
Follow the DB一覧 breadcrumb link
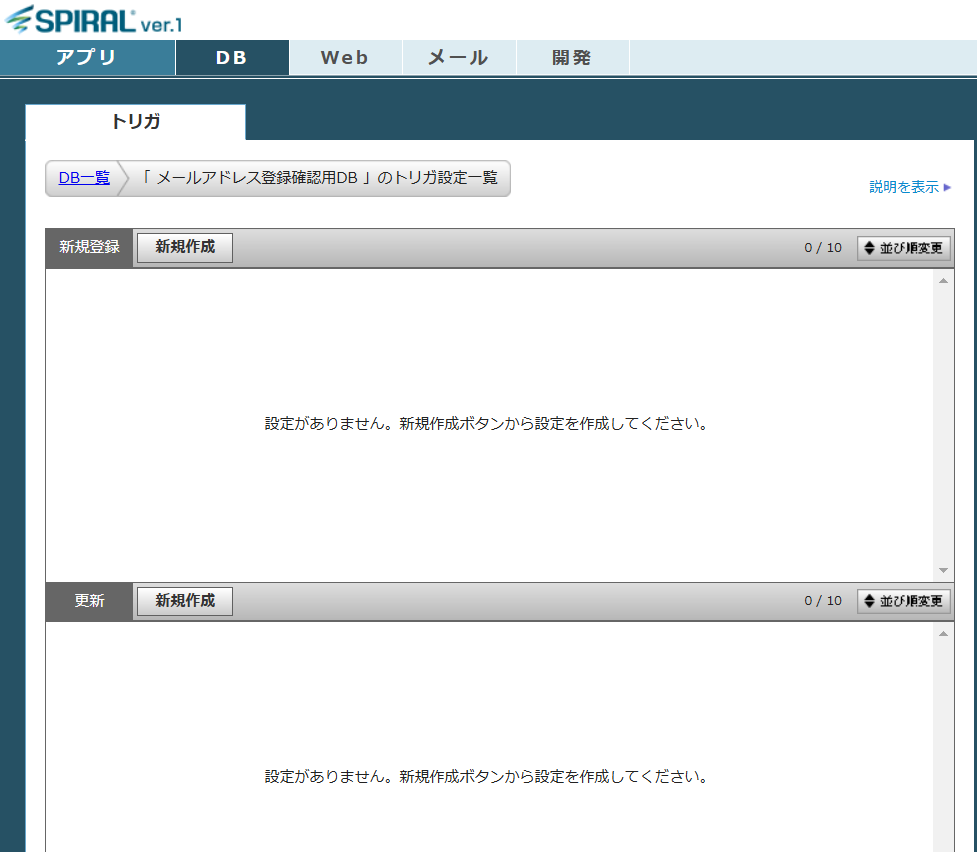click(x=84, y=178)
